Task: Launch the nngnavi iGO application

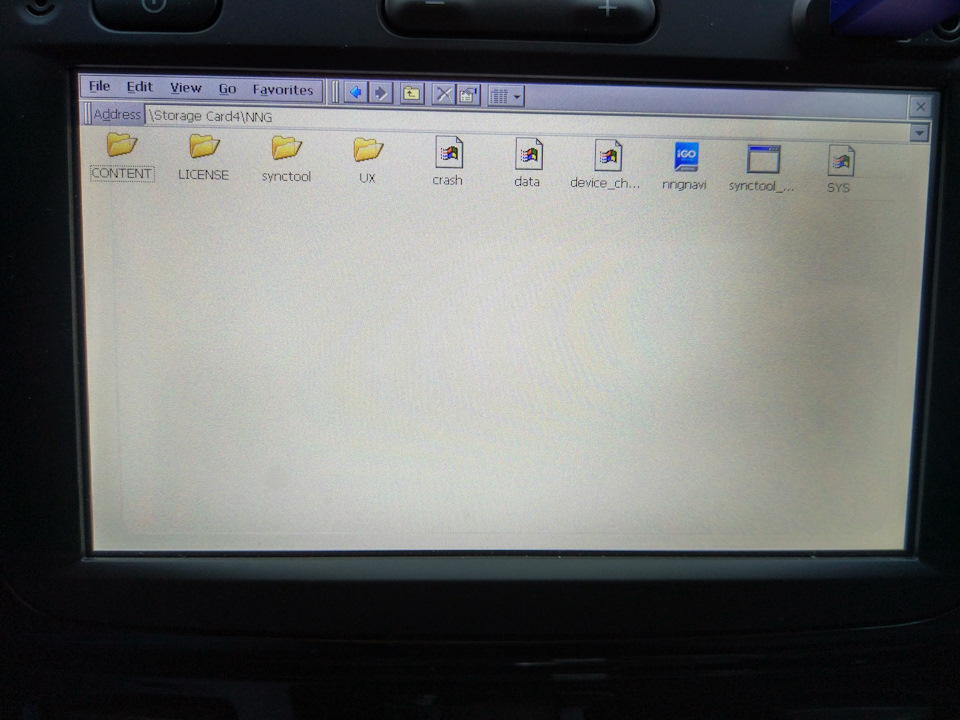Action: pyautogui.click(x=685, y=157)
